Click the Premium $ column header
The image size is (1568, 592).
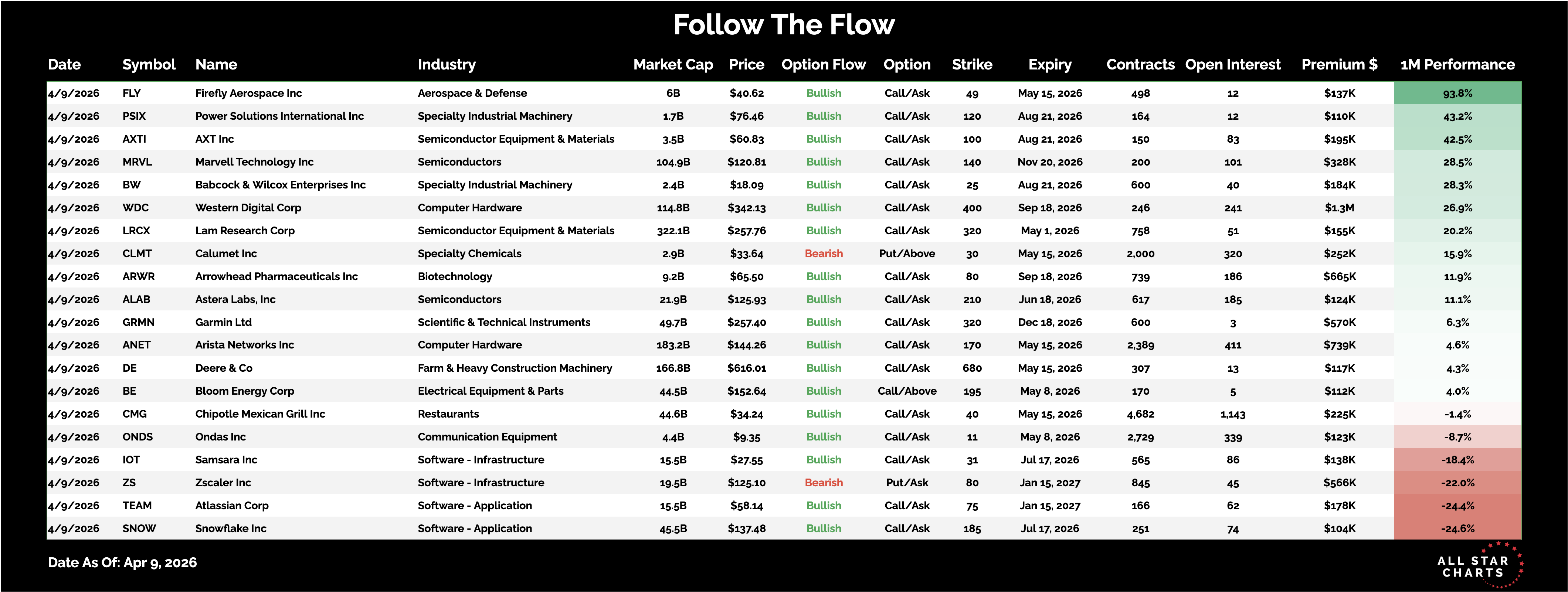[1339, 65]
